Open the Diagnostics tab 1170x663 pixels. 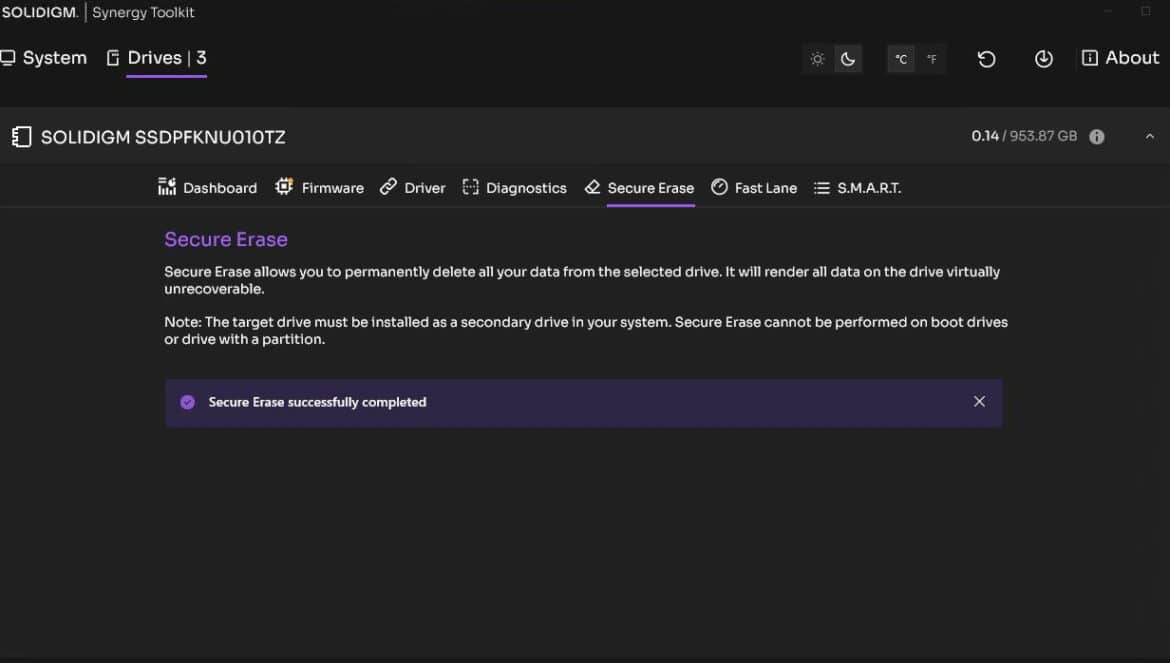pos(514,188)
